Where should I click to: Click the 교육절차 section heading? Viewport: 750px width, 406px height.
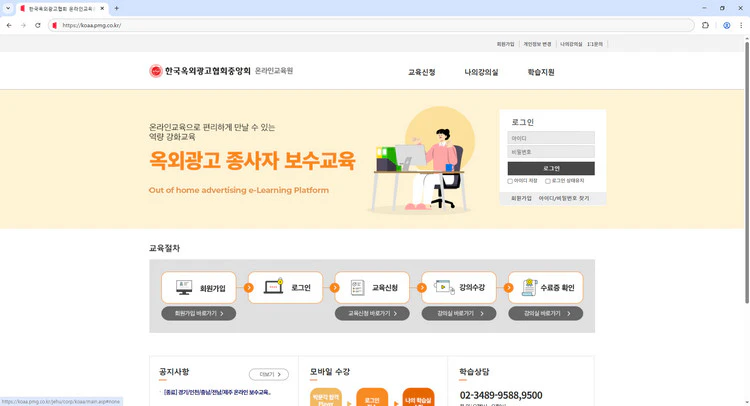pos(164,248)
